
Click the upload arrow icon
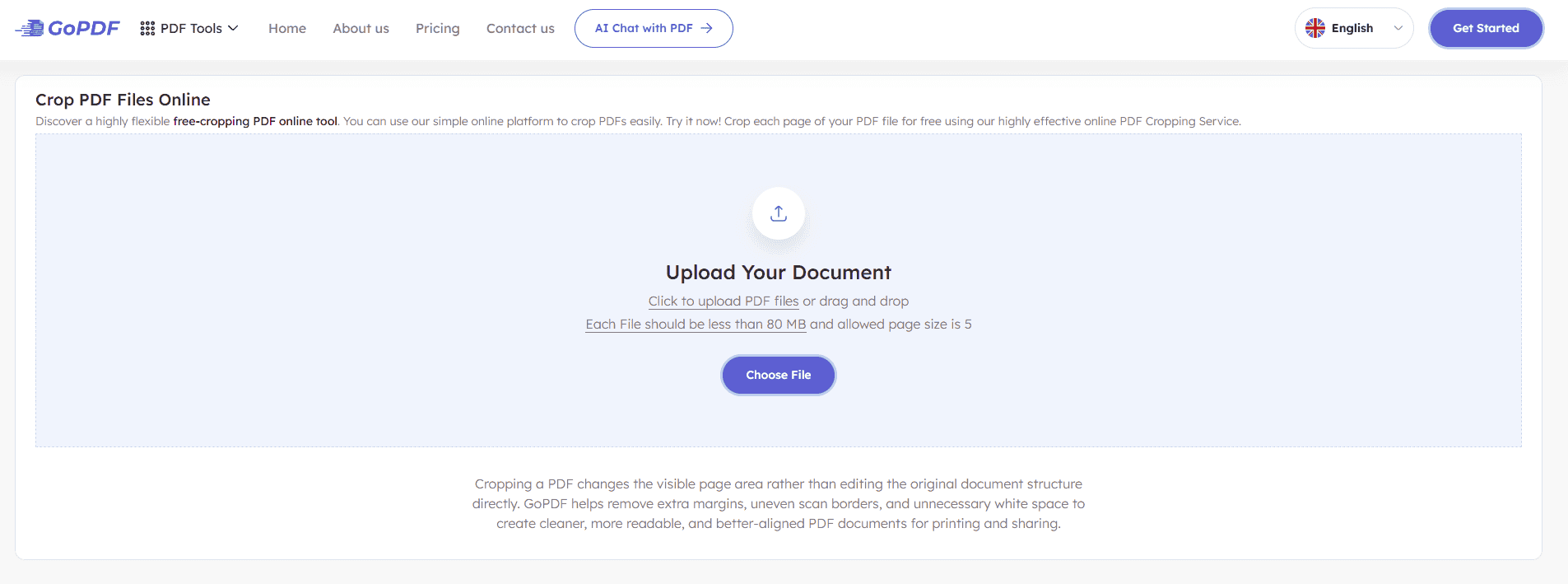(779, 214)
